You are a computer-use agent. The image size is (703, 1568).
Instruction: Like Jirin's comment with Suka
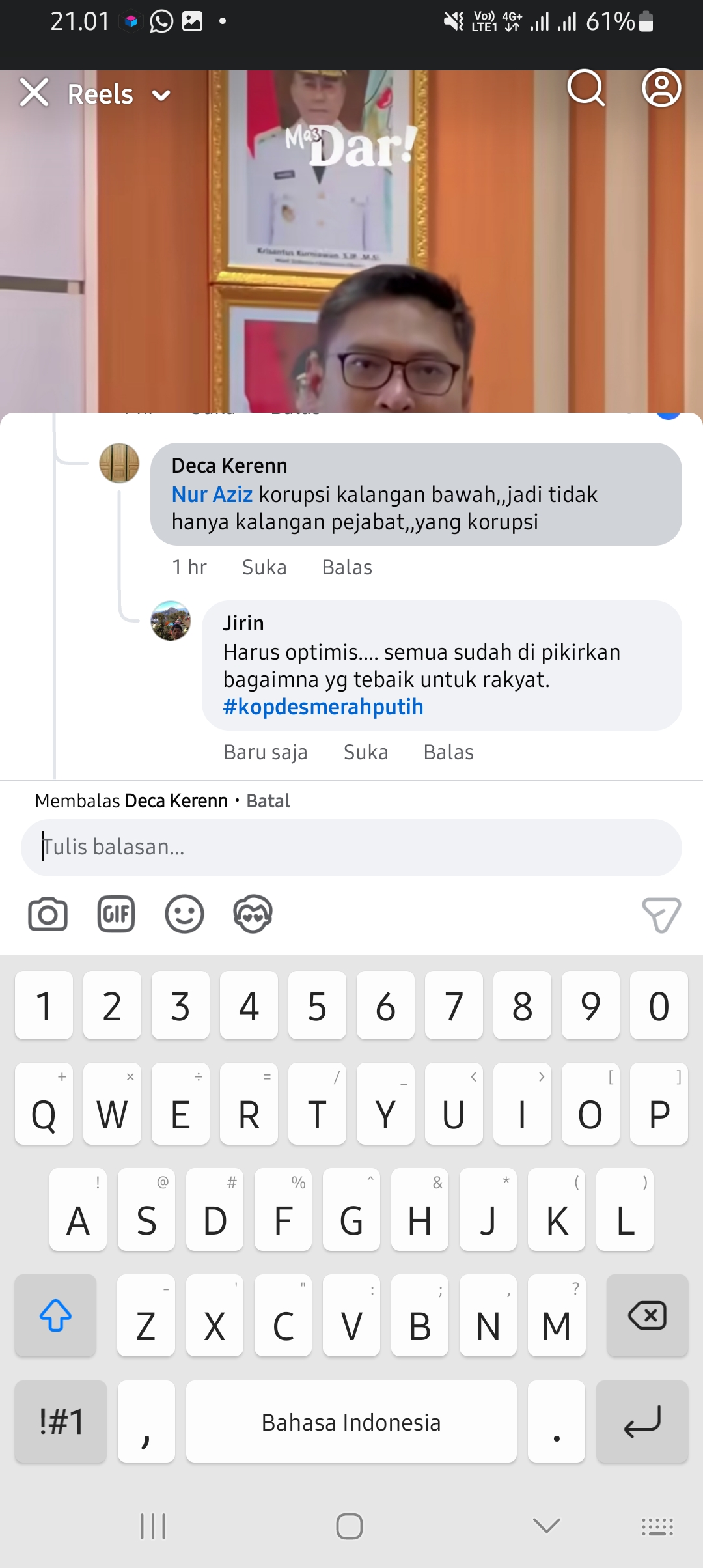[x=366, y=752]
